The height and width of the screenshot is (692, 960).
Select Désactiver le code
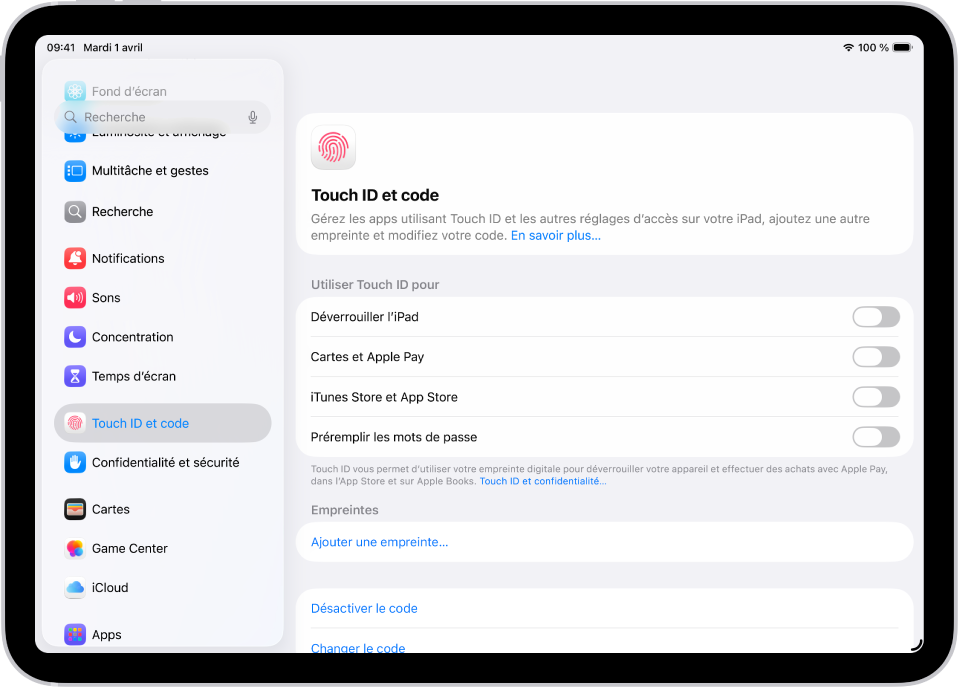[x=365, y=608]
